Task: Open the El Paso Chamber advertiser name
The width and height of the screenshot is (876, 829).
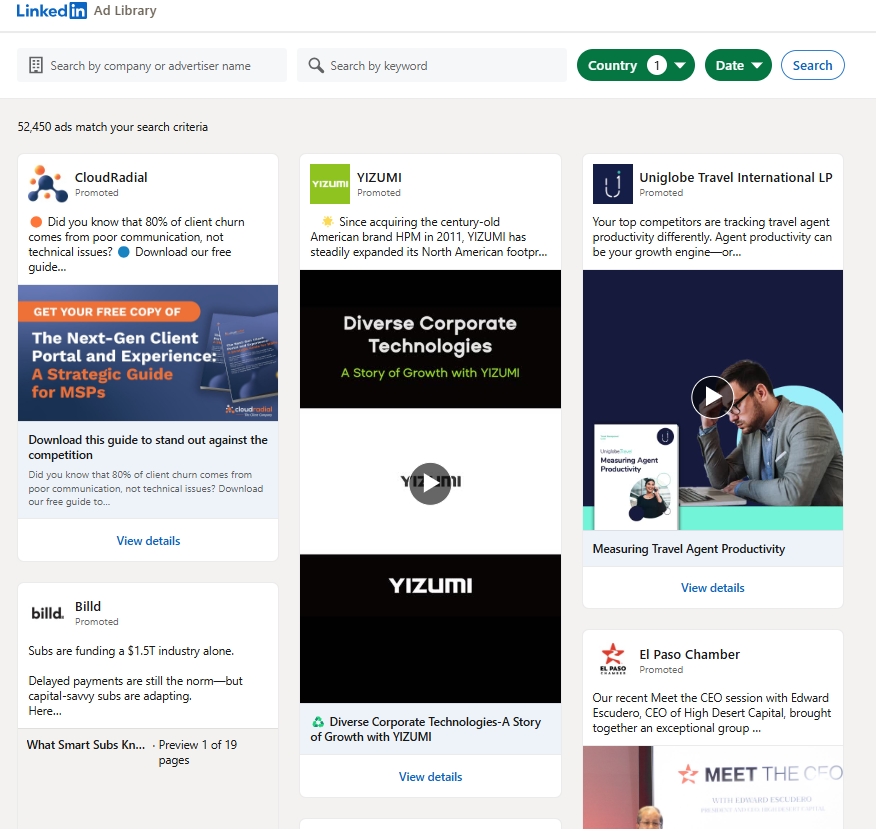Action: coord(689,655)
